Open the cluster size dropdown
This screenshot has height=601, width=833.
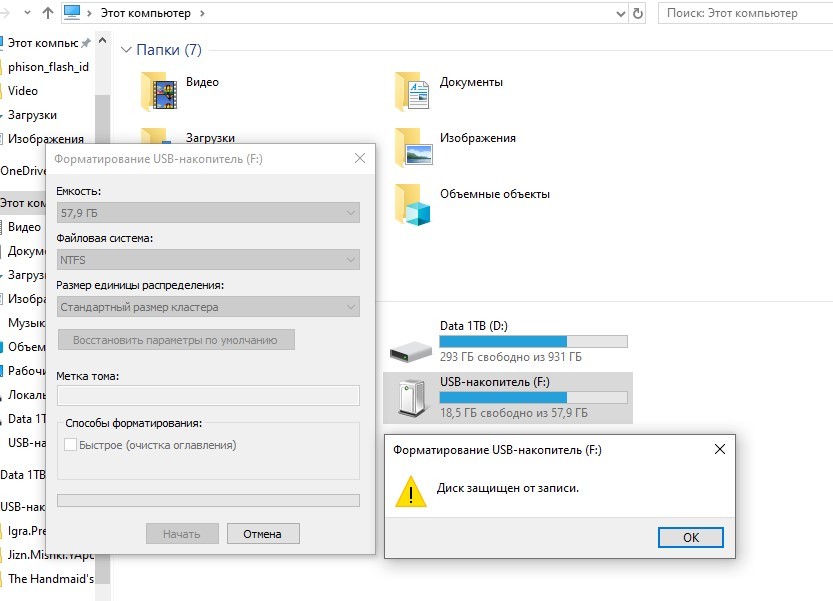point(208,307)
